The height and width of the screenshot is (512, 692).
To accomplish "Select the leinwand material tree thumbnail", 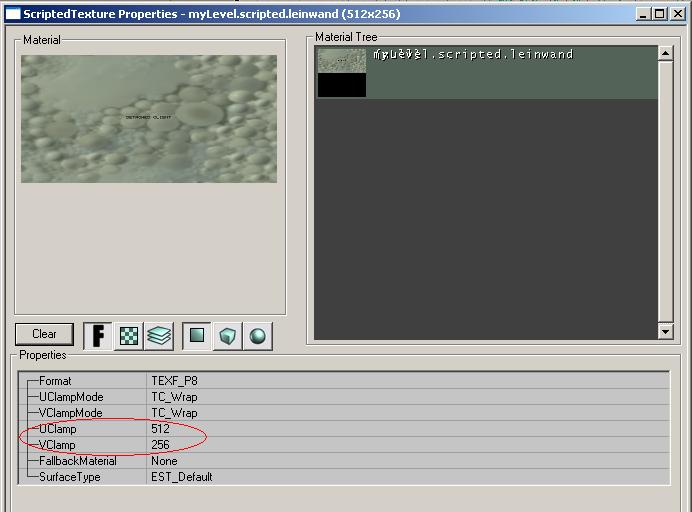I will 342,72.
